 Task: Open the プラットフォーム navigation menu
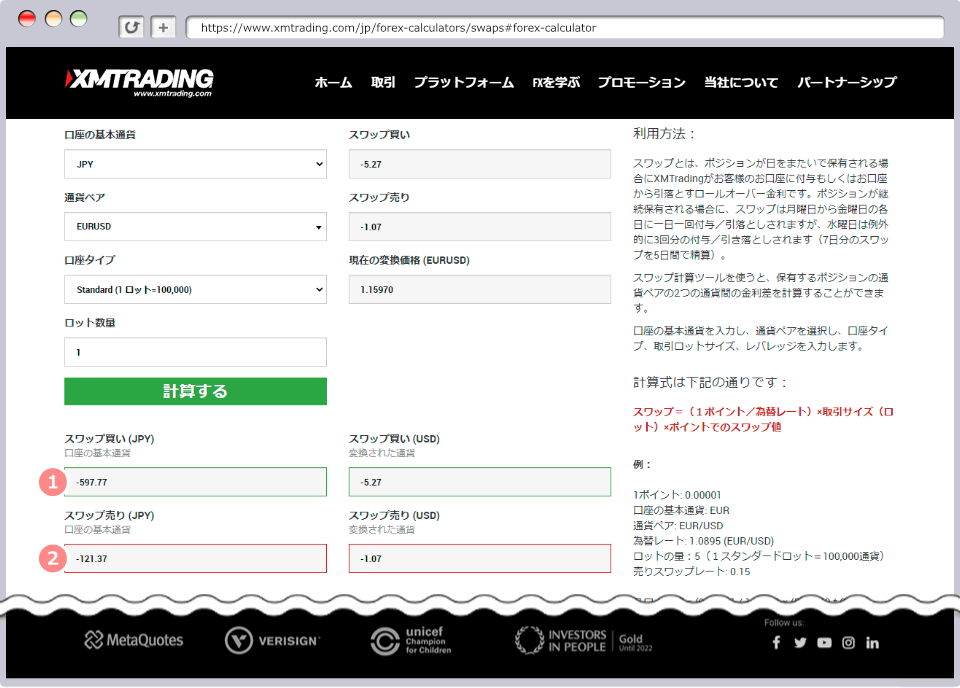point(464,83)
